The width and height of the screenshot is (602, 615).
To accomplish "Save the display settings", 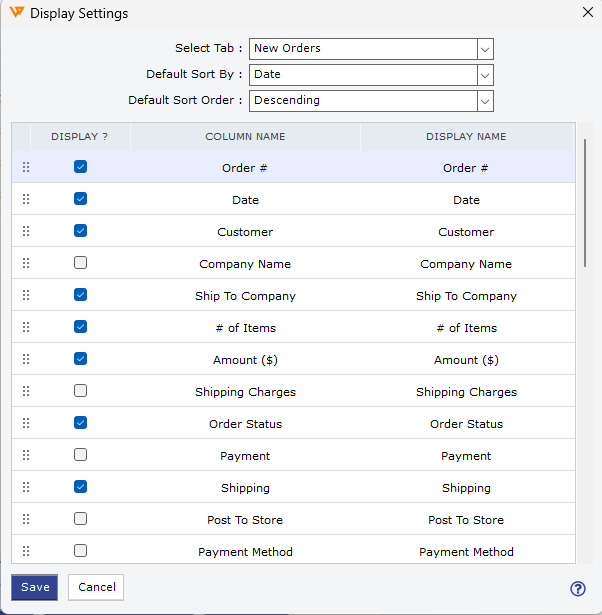I will click(x=35, y=587).
